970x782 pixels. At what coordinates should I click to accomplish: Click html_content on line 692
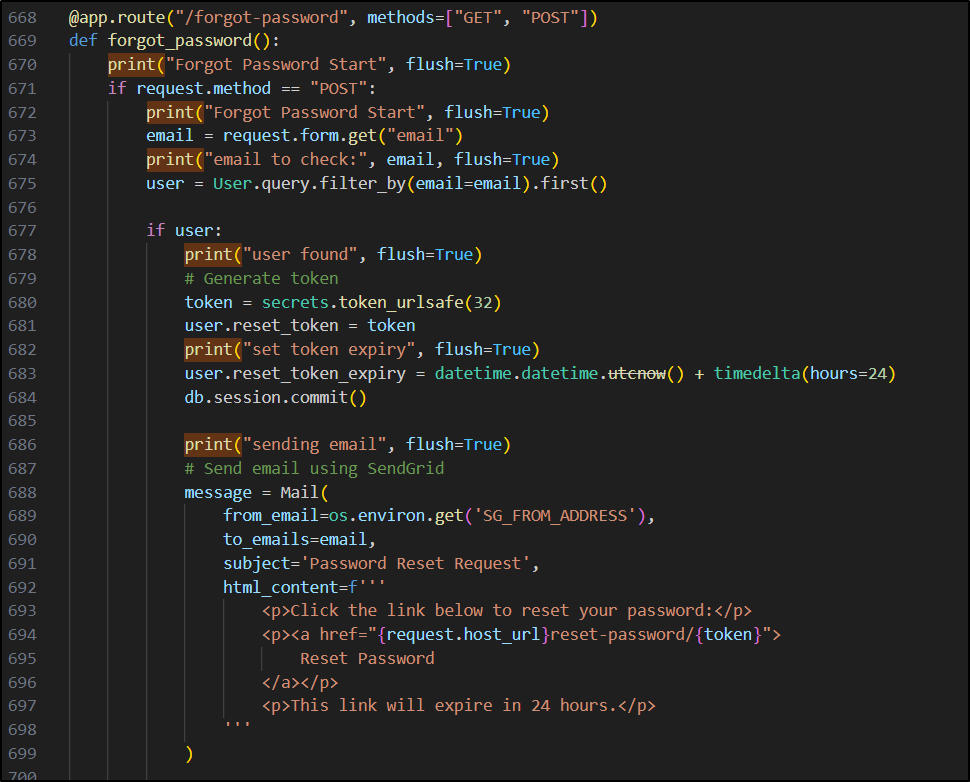pos(280,588)
